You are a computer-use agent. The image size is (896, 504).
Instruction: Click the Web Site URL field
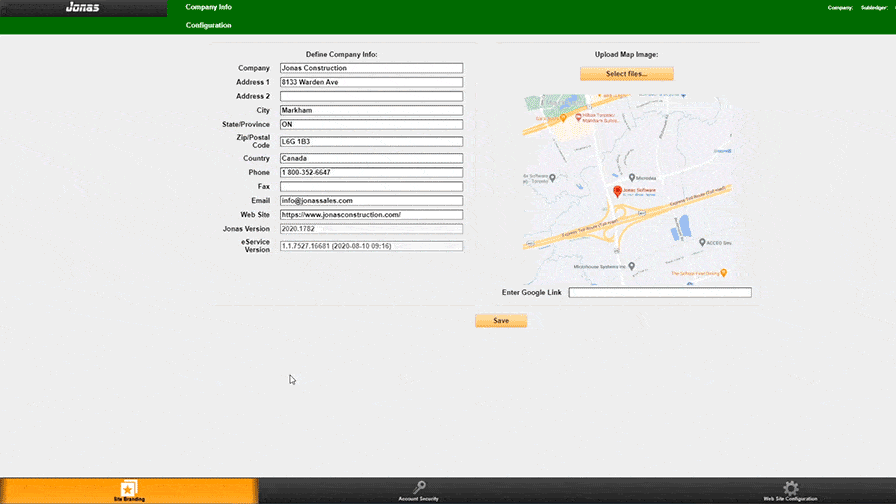coord(371,214)
